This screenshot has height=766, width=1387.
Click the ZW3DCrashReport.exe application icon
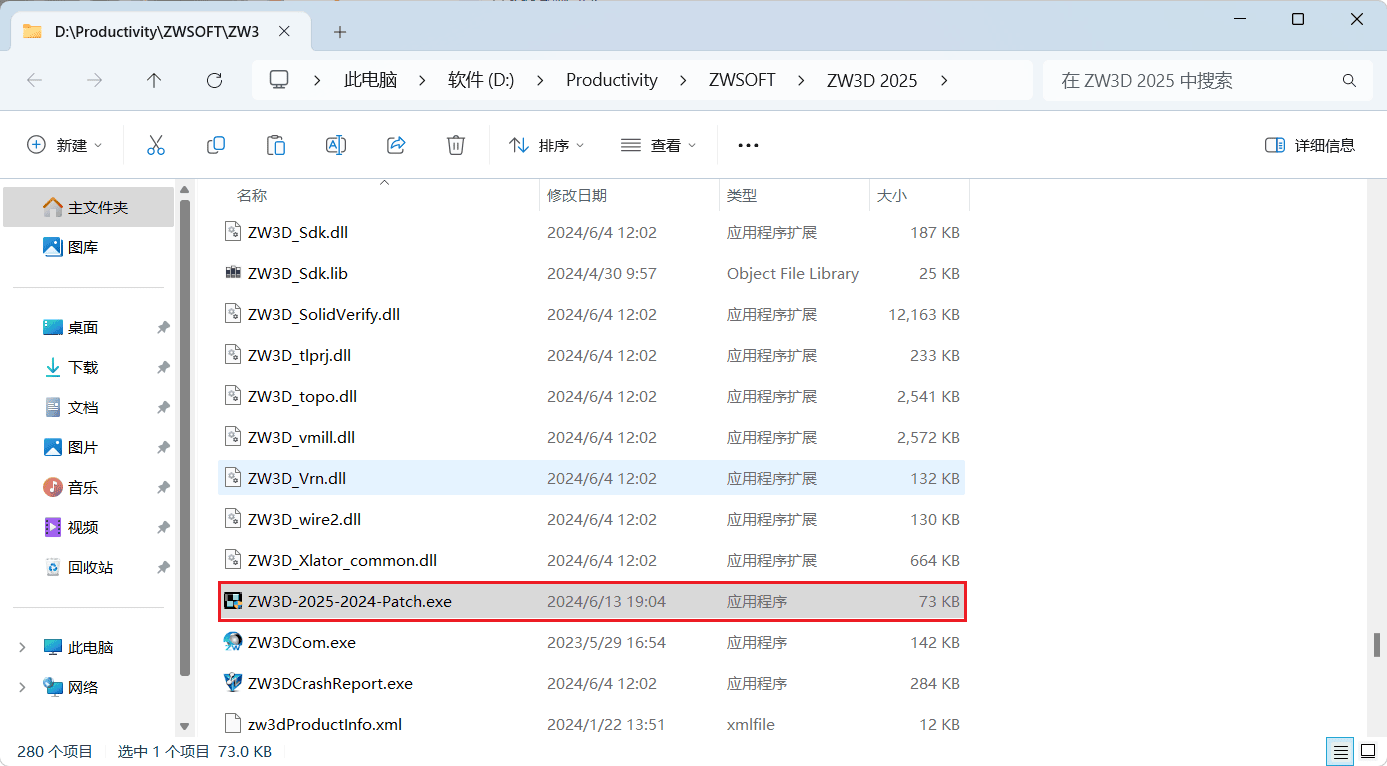click(x=233, y=683)
